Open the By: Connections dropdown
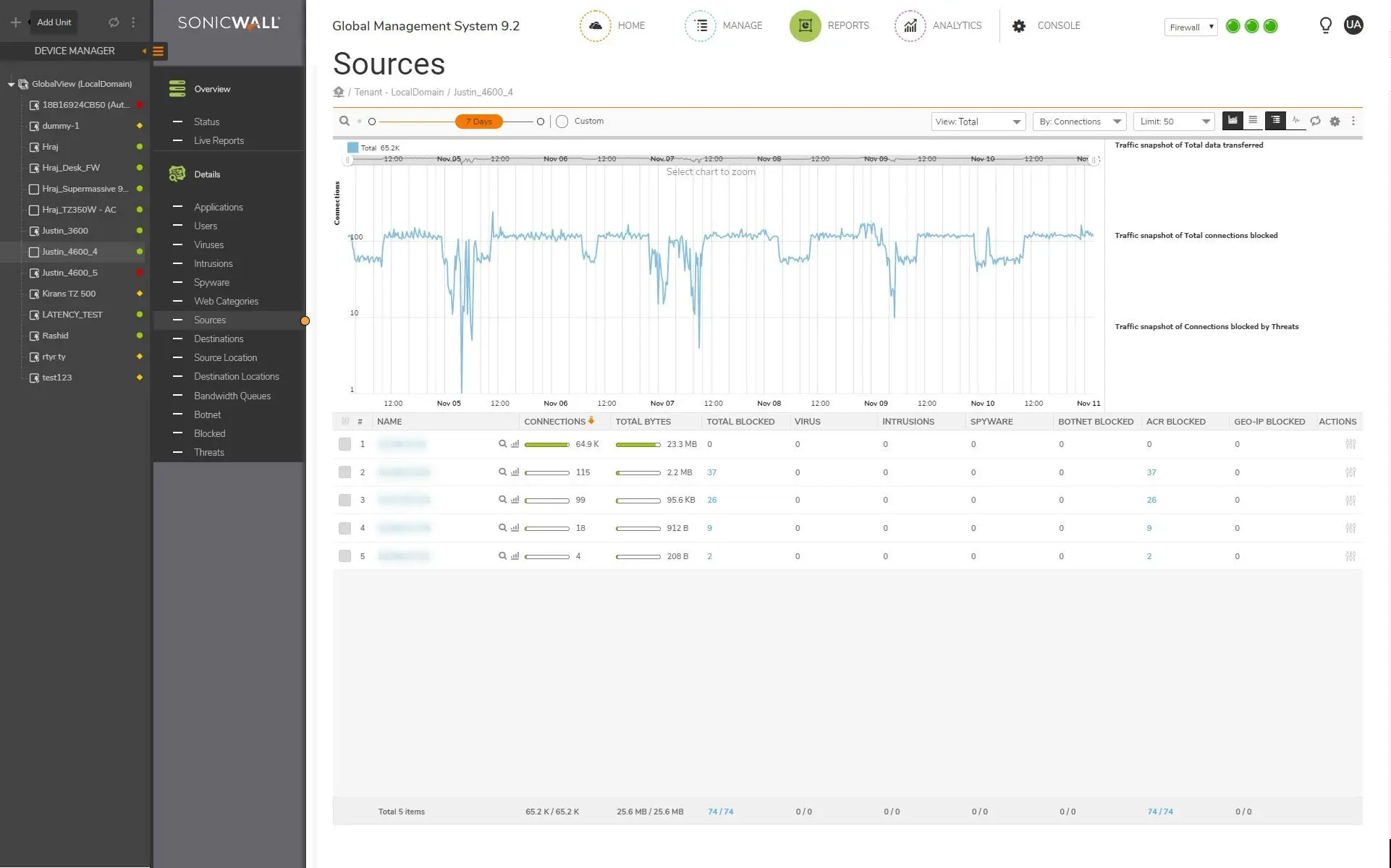This screenshot has width=1391, height=868. (x=1079, y=122)
